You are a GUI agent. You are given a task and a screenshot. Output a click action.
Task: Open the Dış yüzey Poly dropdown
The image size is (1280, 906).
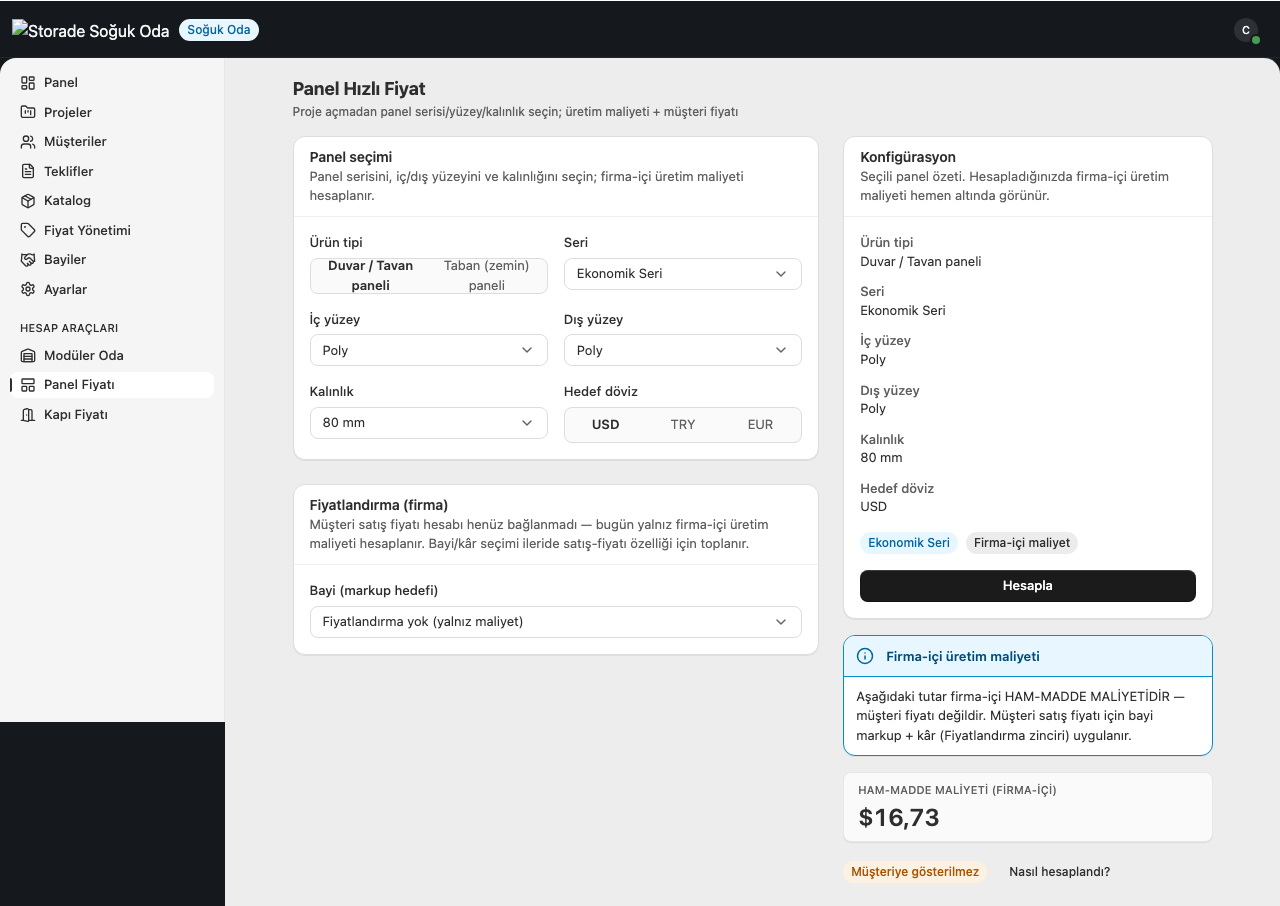(683, 350)
